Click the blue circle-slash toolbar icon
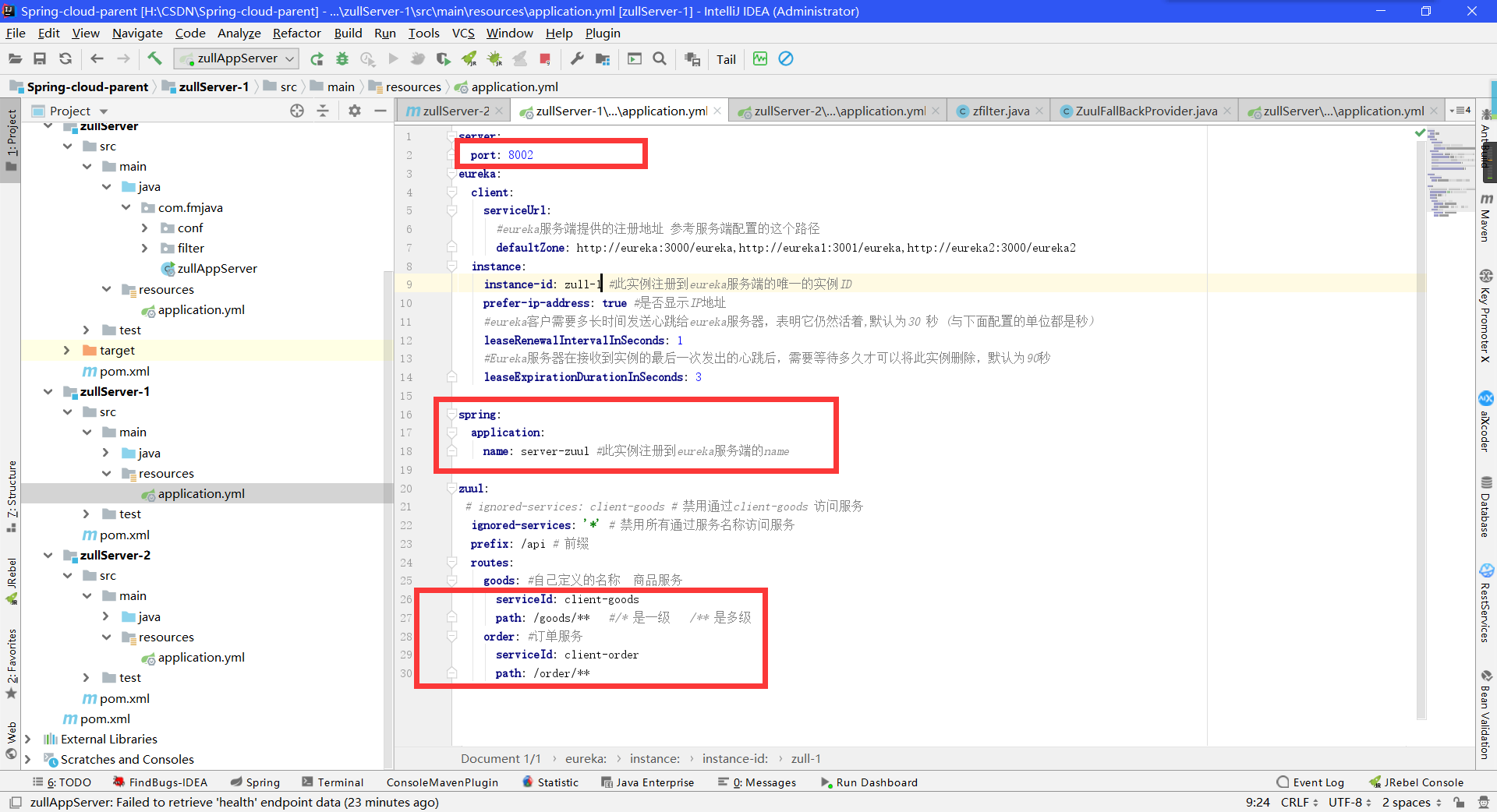The width and height of the screenshot is (1497, 812). (786, 58)
